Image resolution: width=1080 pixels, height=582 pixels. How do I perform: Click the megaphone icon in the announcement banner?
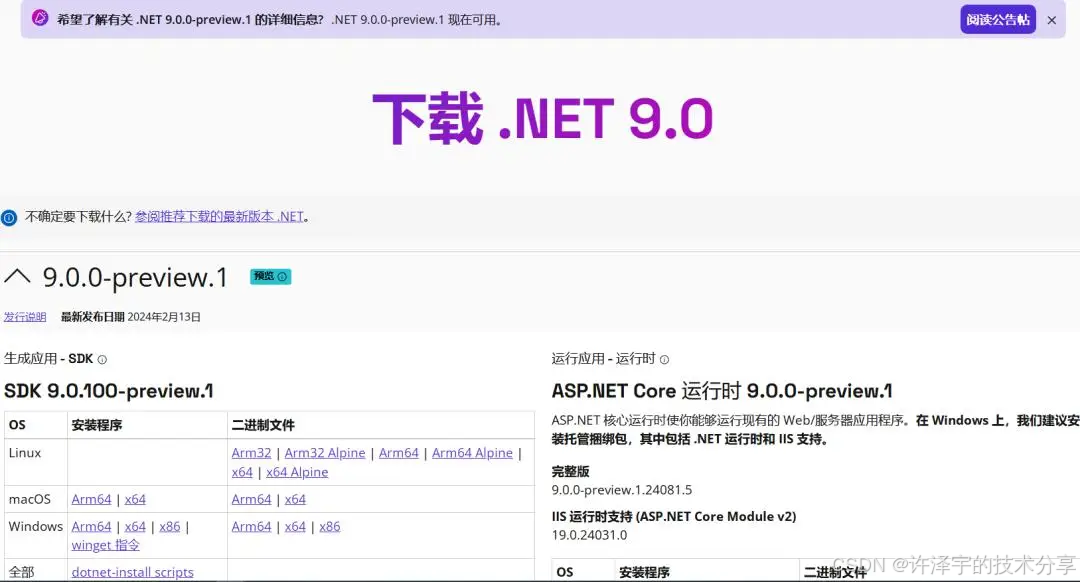tap(40, 19)
